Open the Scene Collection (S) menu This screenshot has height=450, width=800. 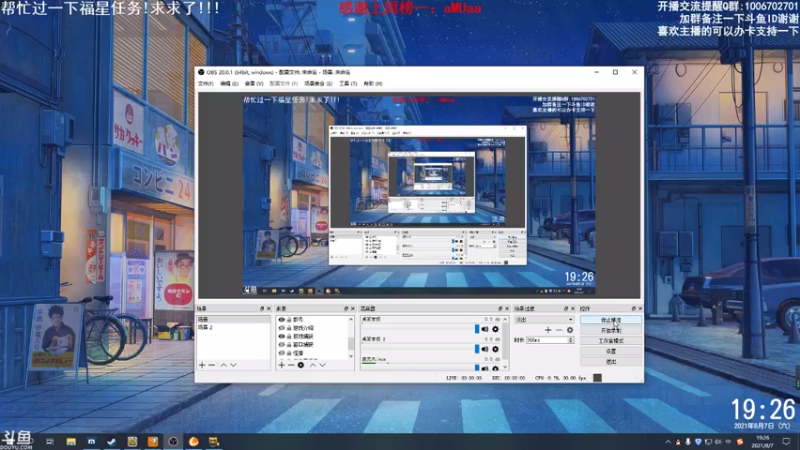click(x=318, y=84)
